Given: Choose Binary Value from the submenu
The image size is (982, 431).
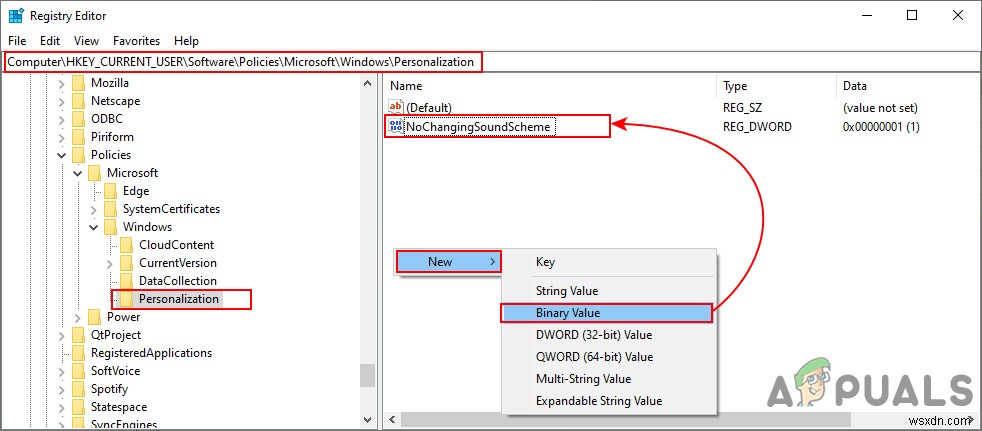Looking at the screenshot, I should point(606,313).
